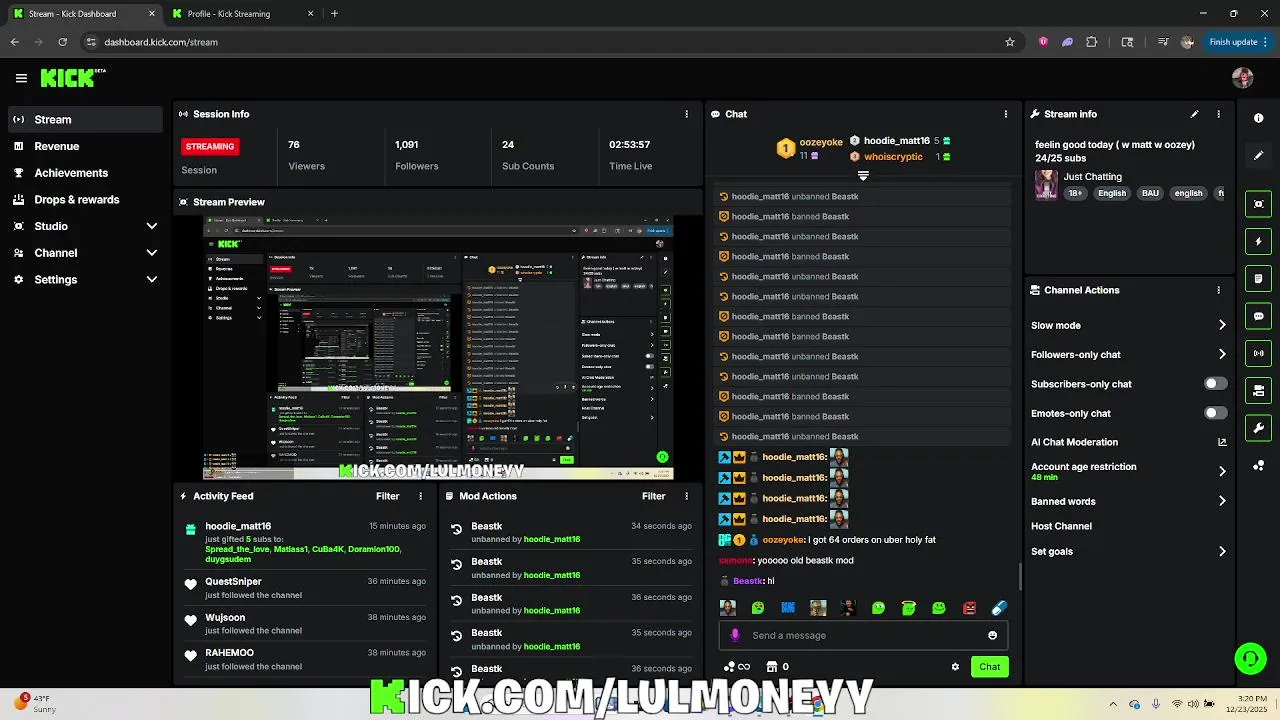1280x720 pixels.
Task: Toggle the broadcast signal icon in right rail
Action: 1258,353
